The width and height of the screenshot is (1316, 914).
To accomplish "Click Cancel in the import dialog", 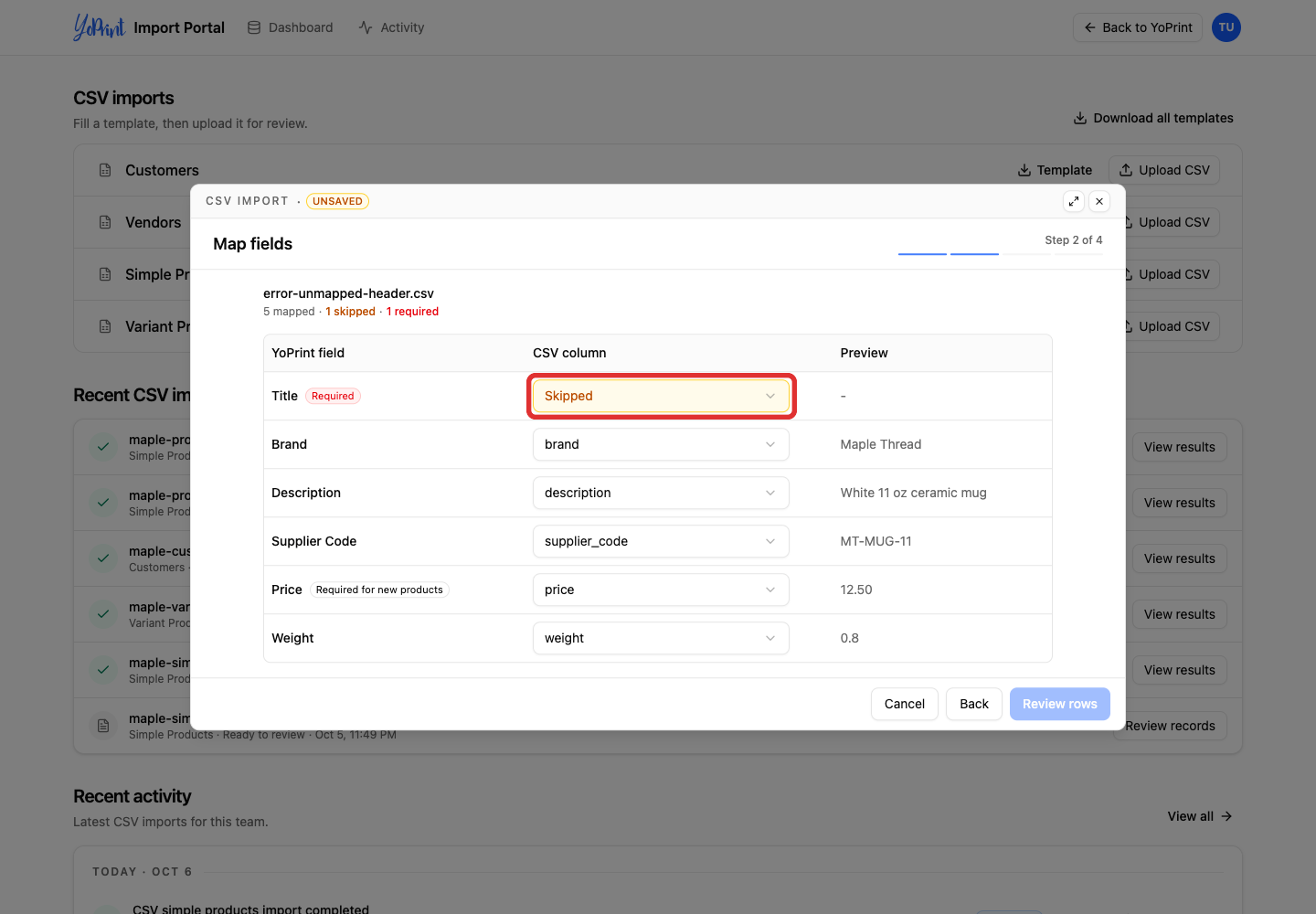I will pyautogui.click(x=905, y=704).
